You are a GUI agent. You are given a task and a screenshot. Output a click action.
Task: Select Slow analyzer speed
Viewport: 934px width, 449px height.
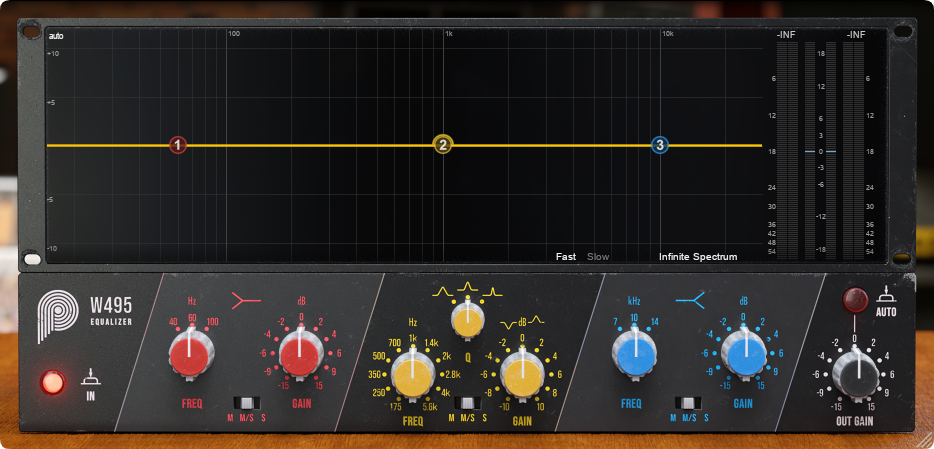tap(598, 257)
